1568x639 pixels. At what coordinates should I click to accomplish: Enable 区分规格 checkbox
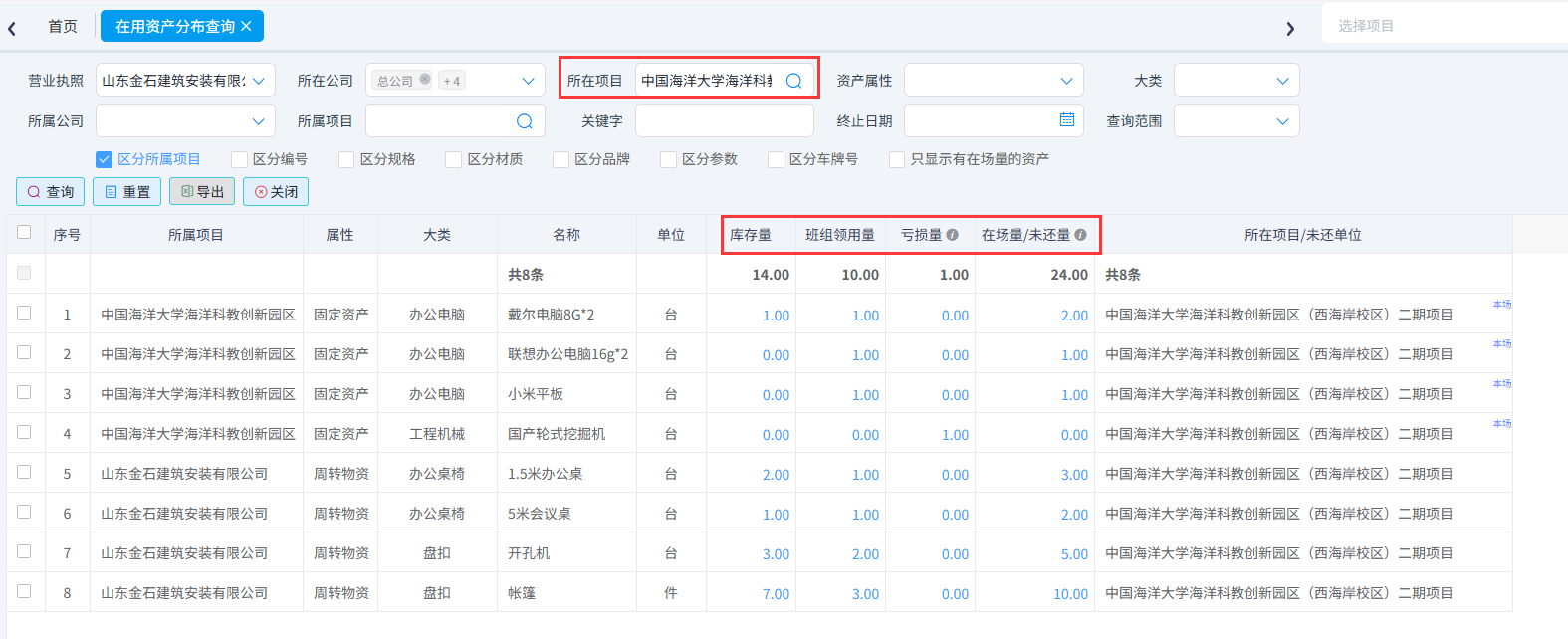click(x=346, y=159)
